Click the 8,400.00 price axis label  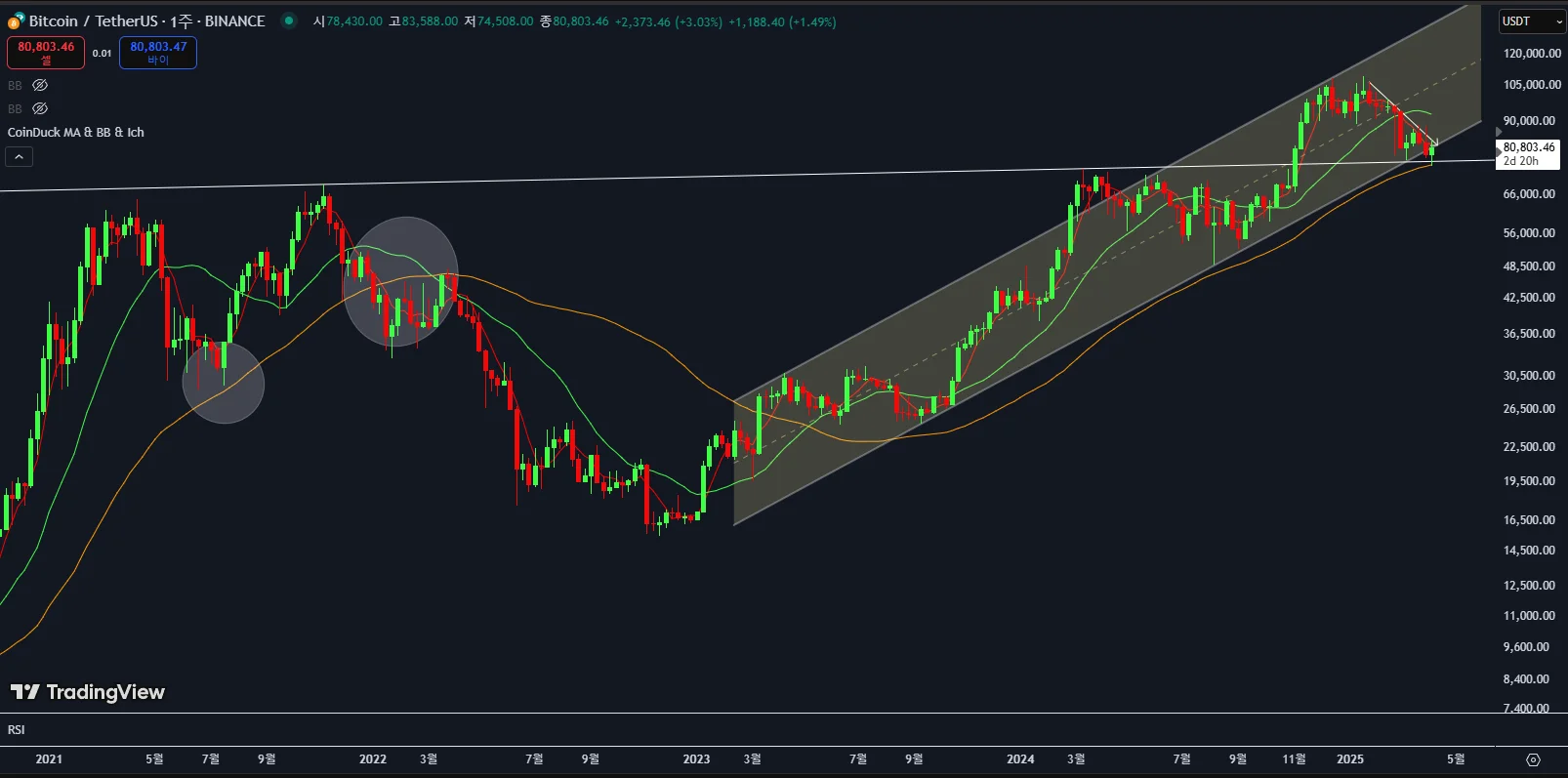pyautogui.click(x=1527, y=679)
